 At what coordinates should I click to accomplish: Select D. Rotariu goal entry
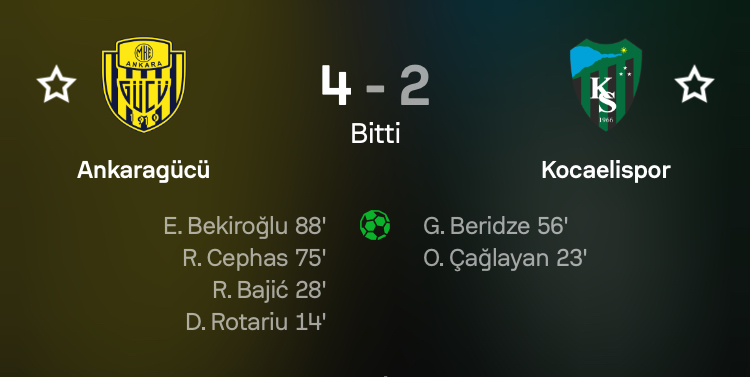click(256, 322)
